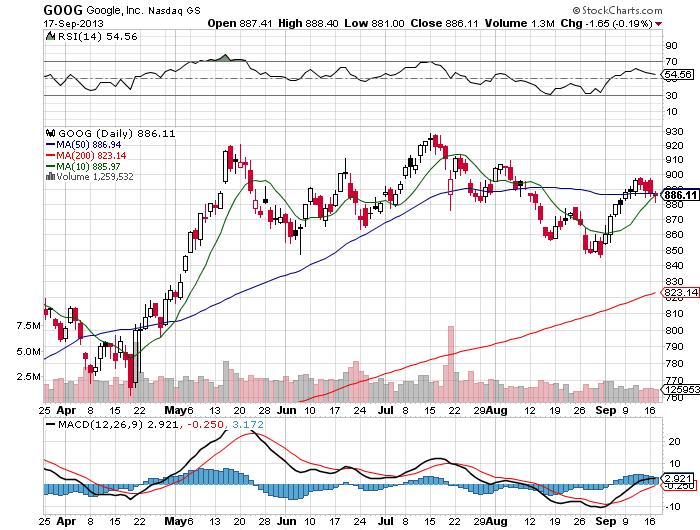
Task: Click the Apr label on the price chart date axis
Action: [x=66, y=410]
